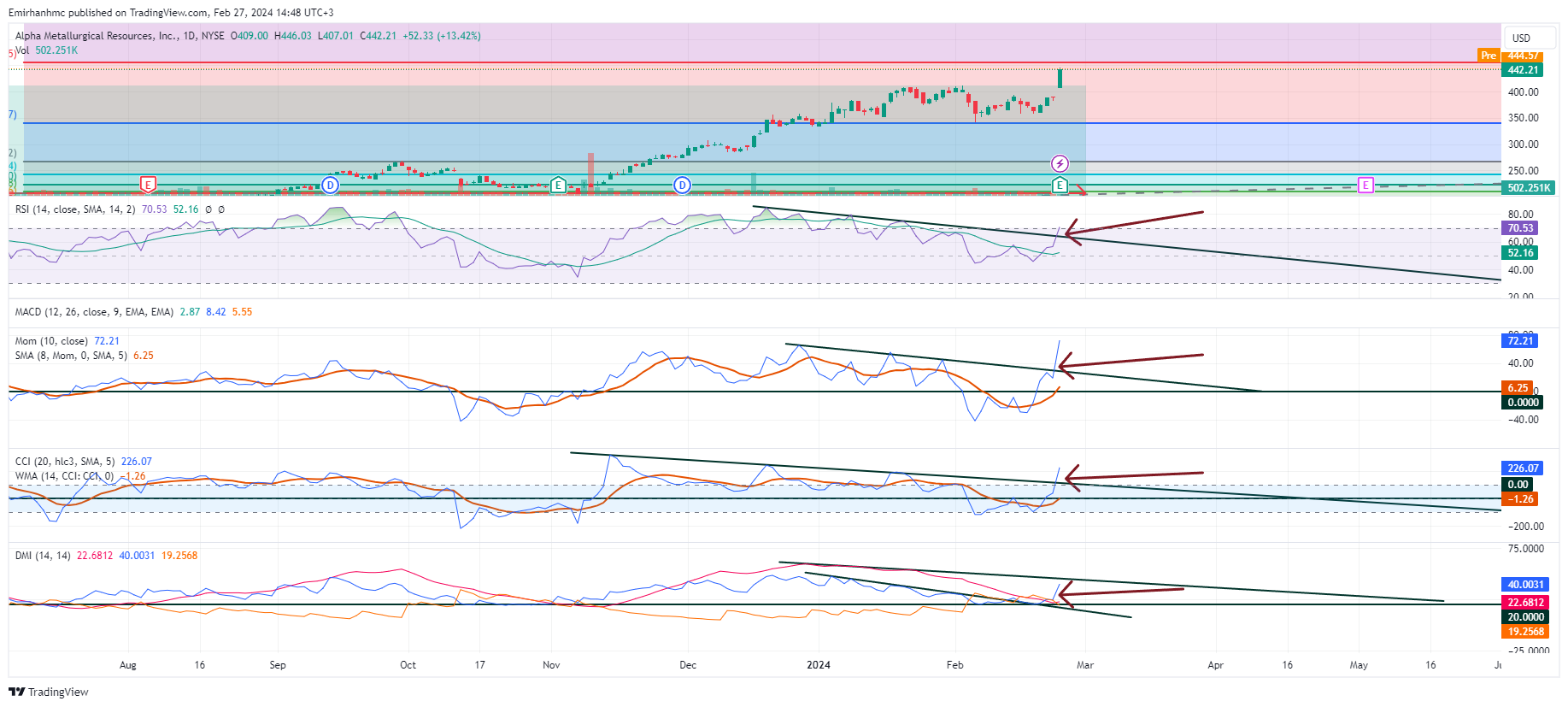Click the green earnings E marker near November
1568x707 pixels.
(x=558, y=185)
